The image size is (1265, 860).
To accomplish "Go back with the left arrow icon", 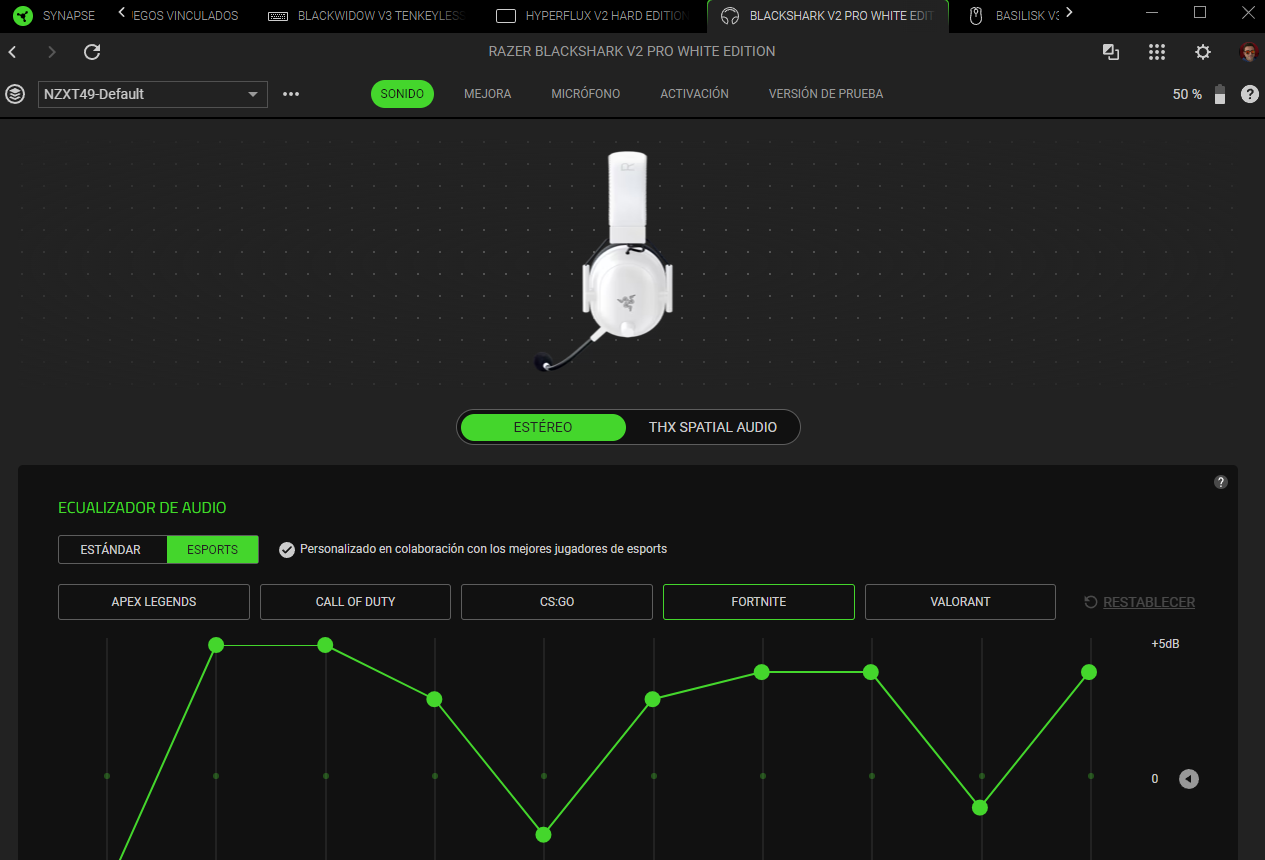I will [x=13, y=52].
